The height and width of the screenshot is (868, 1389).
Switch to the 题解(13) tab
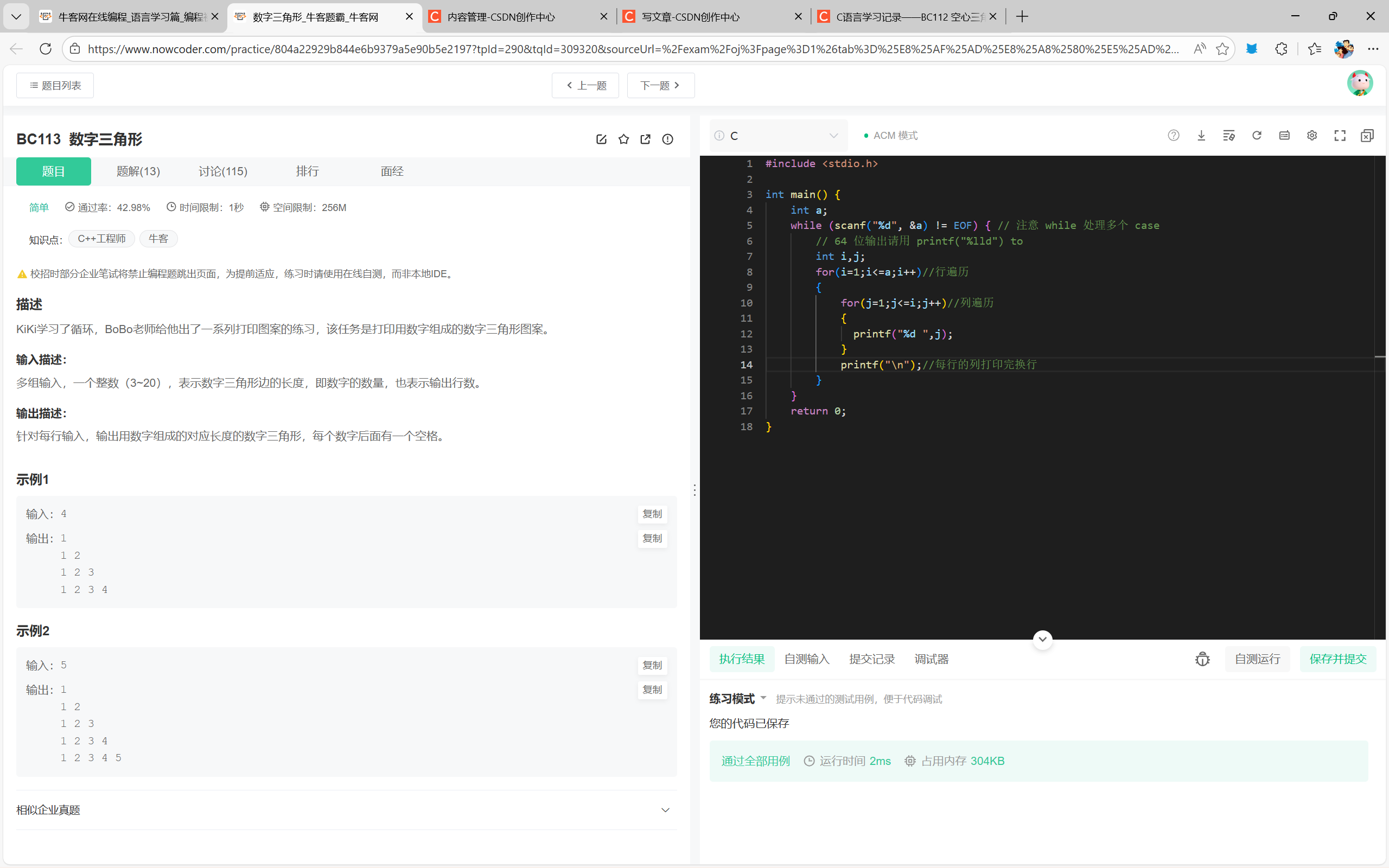click(138, 171)
